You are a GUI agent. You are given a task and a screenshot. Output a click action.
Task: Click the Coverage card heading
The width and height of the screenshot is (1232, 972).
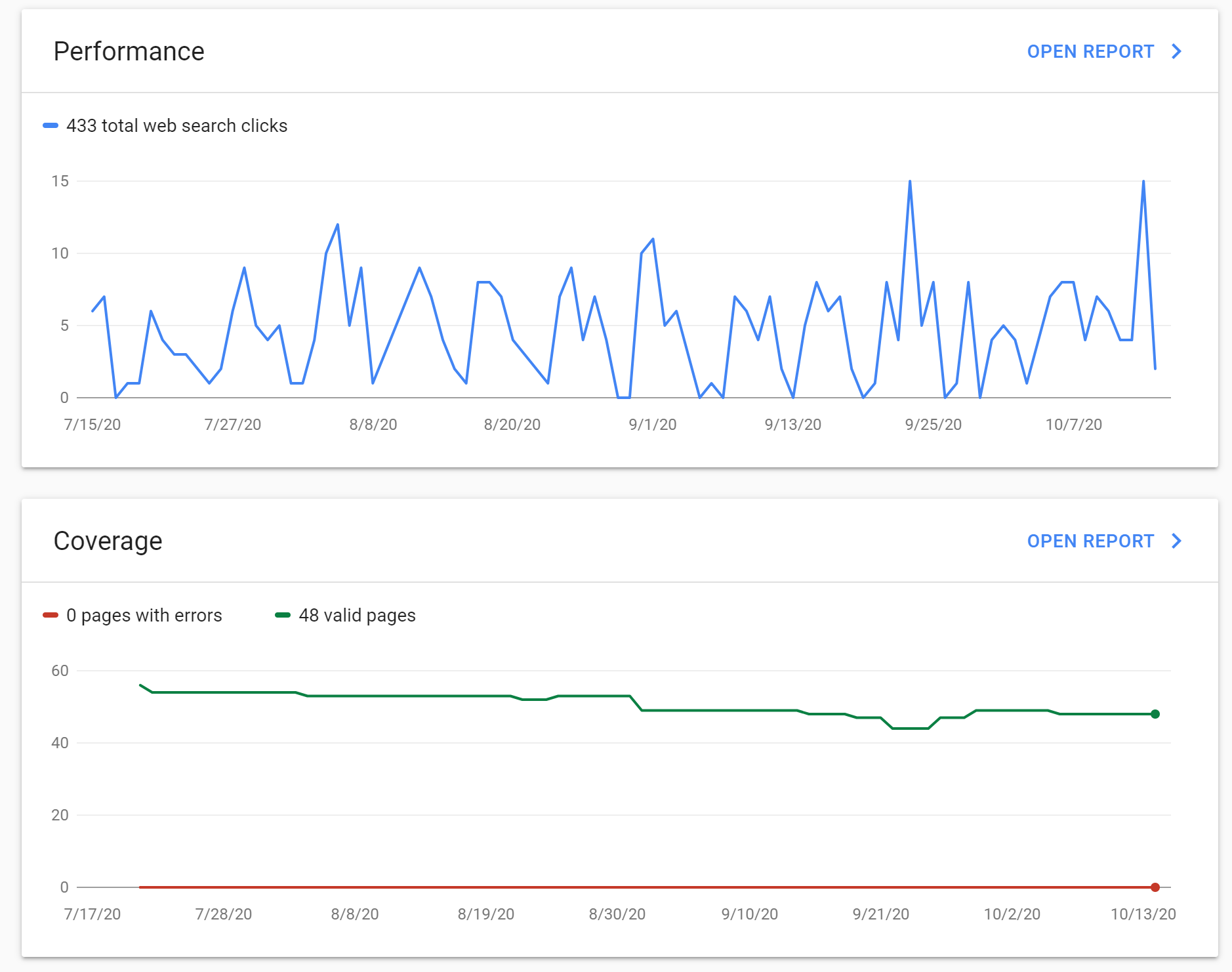pyautogui.click(x=108, y=541)
